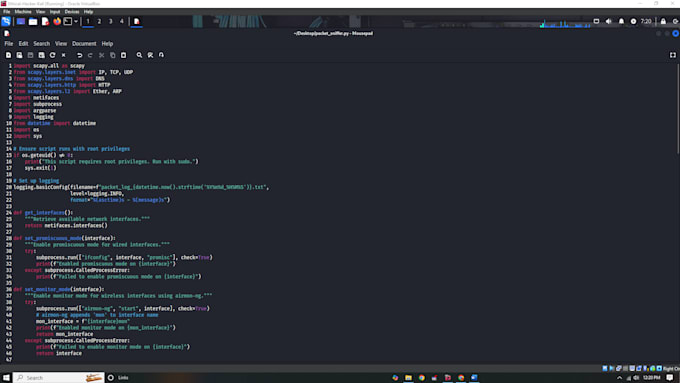Open Kali notifications bell icon
The width and height of the screenshot is (680, 383).
(621, 21)
